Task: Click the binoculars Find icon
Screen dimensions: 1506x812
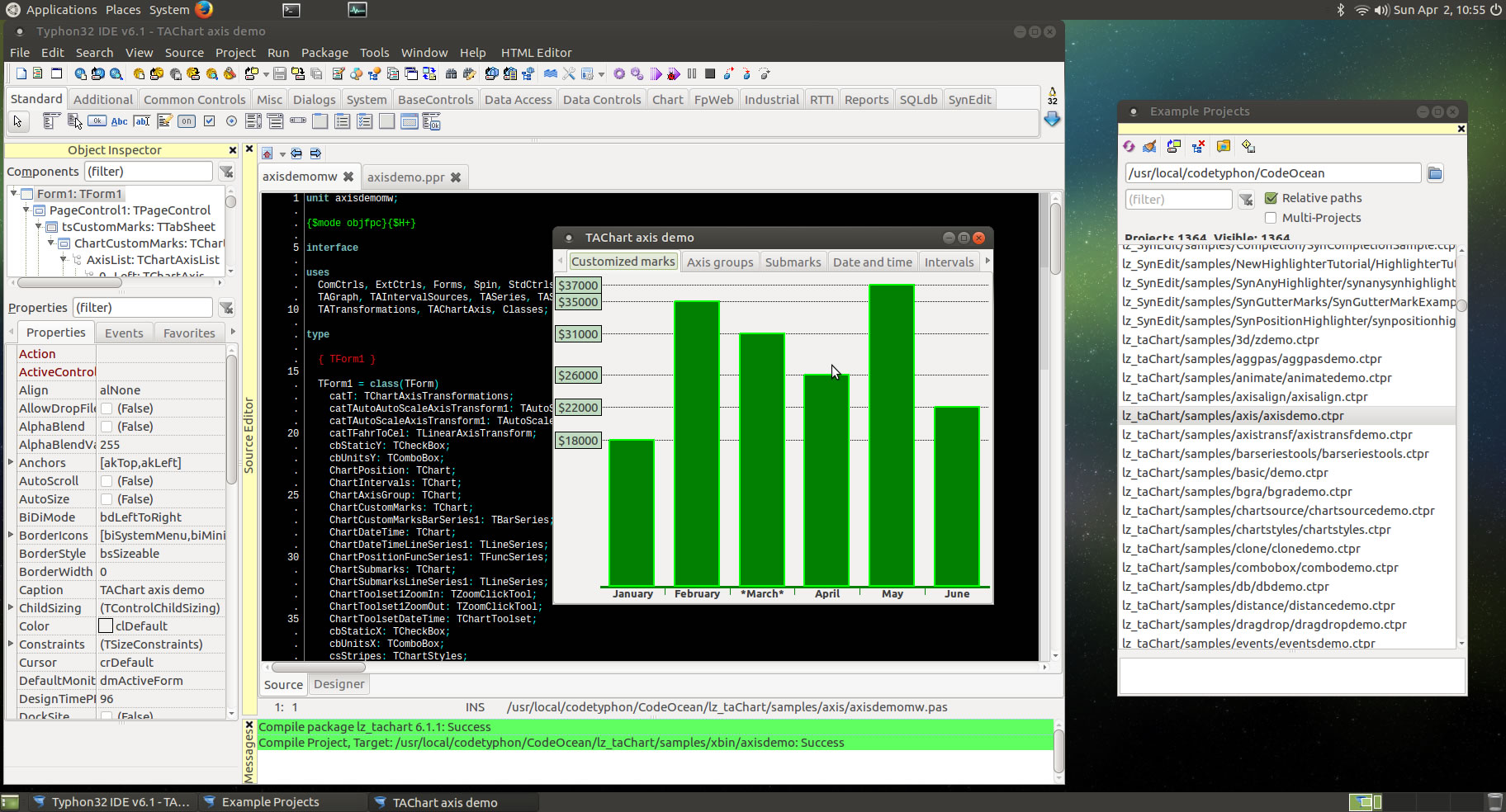Action: [x=451, y=74]
